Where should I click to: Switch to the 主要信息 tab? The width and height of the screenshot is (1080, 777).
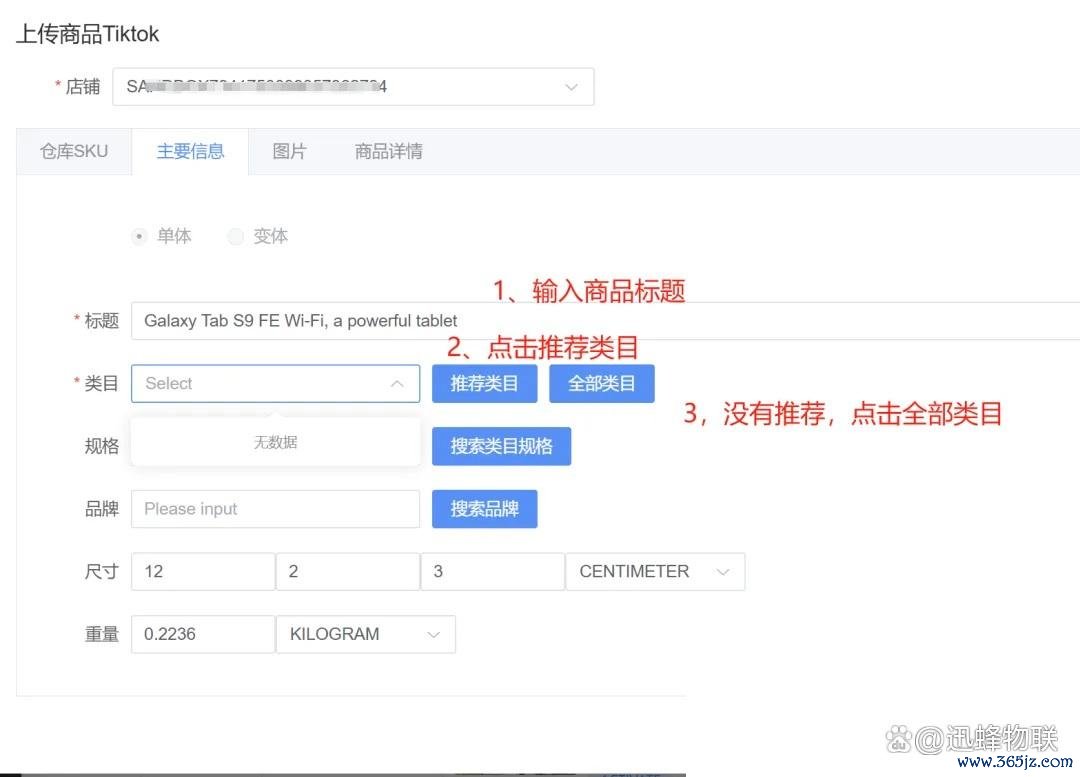tap(190, 152)
